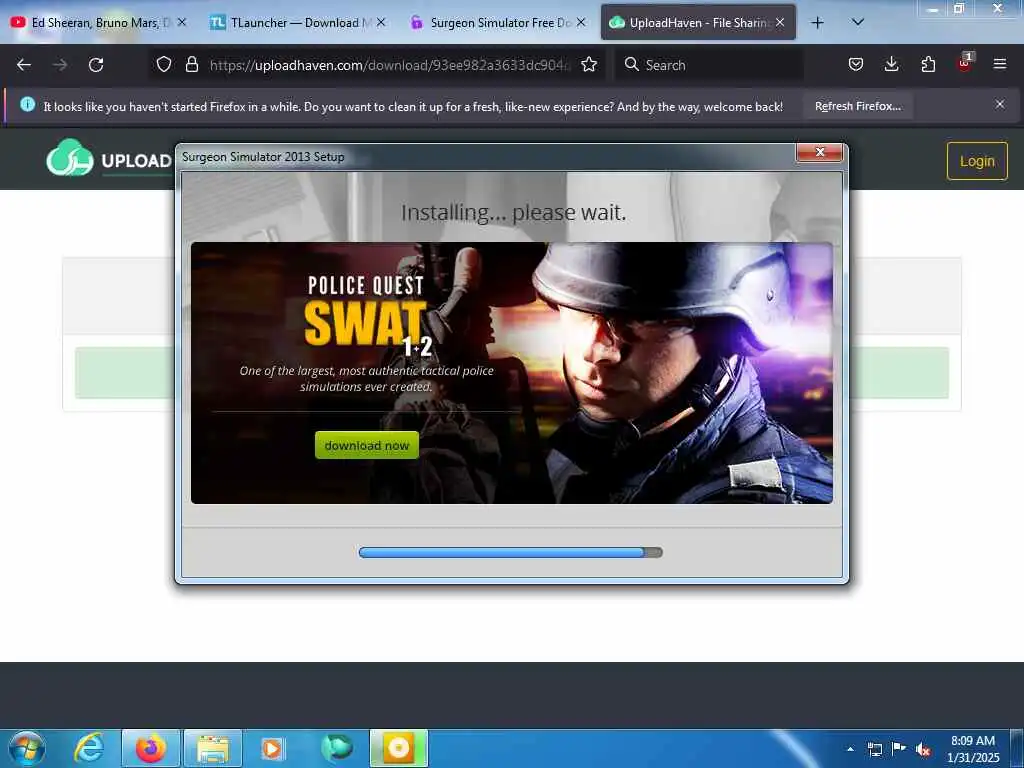The height and width of the screenshot is (768, 1024).
Task: Close the Surgeon Simulator Free Download tab
Action: (581, 22)
